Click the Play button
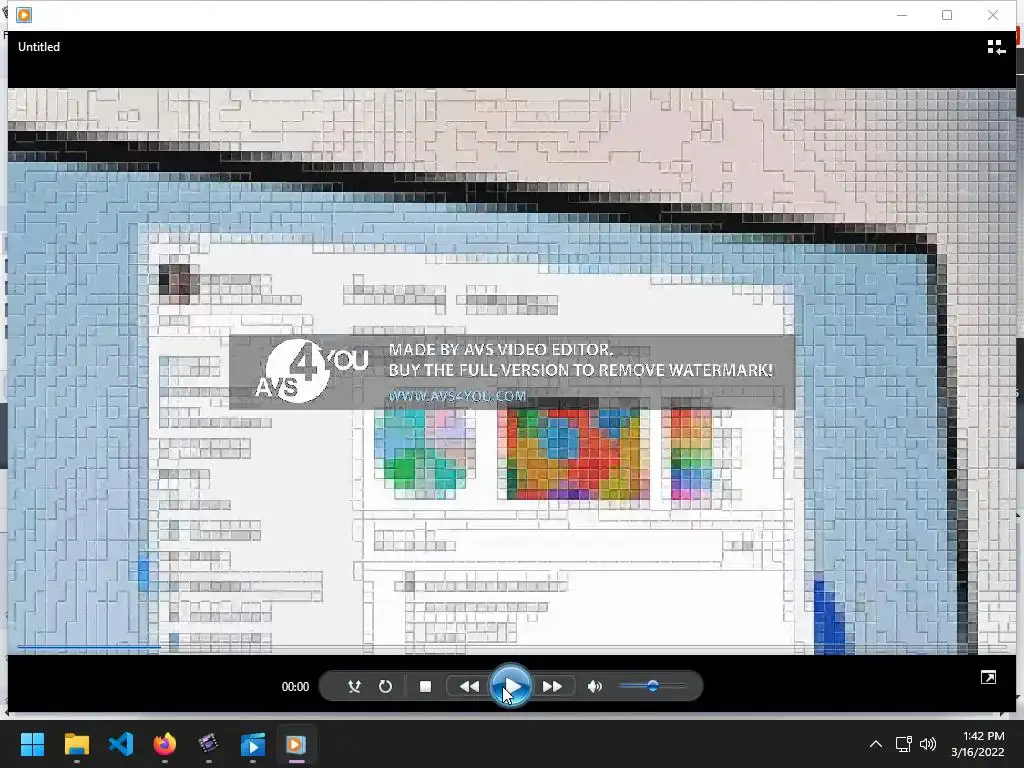 pos(510,686)
